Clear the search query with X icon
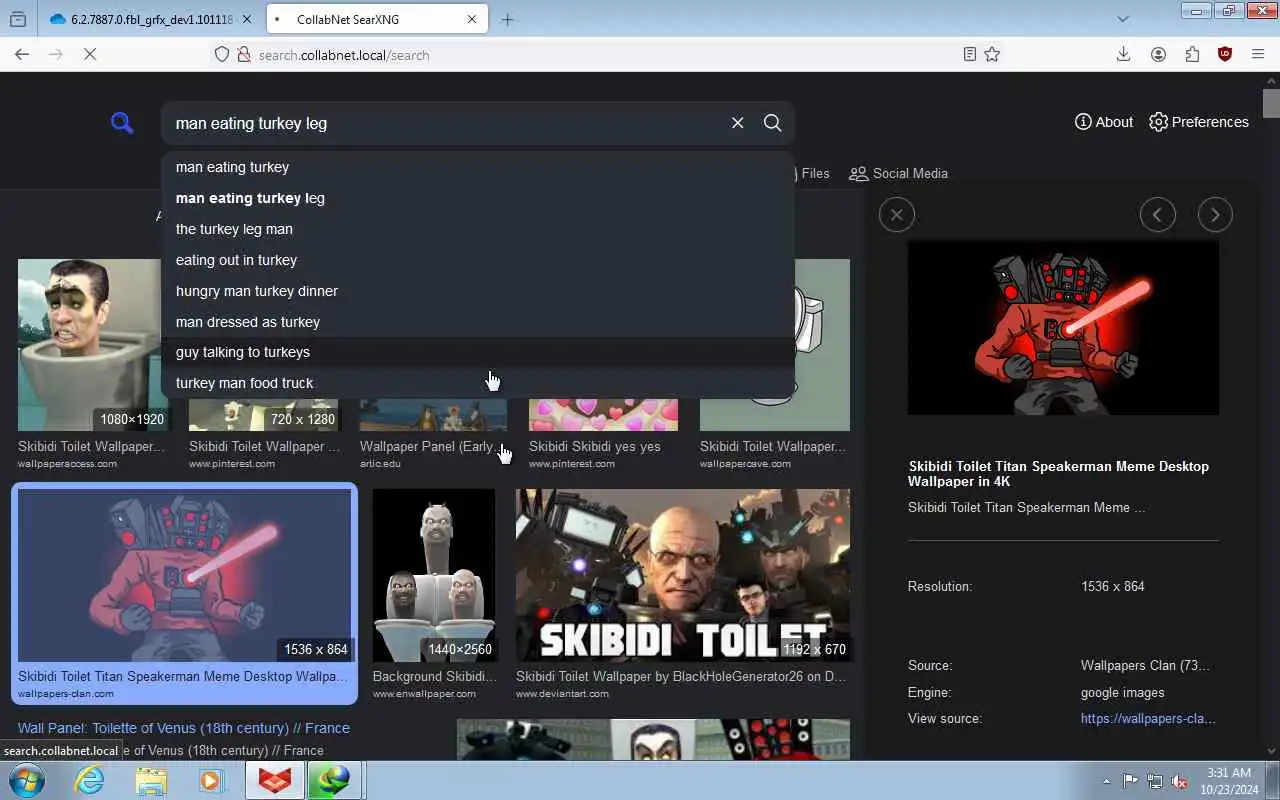The image size is (1280, 800). (x=737, y=123)
